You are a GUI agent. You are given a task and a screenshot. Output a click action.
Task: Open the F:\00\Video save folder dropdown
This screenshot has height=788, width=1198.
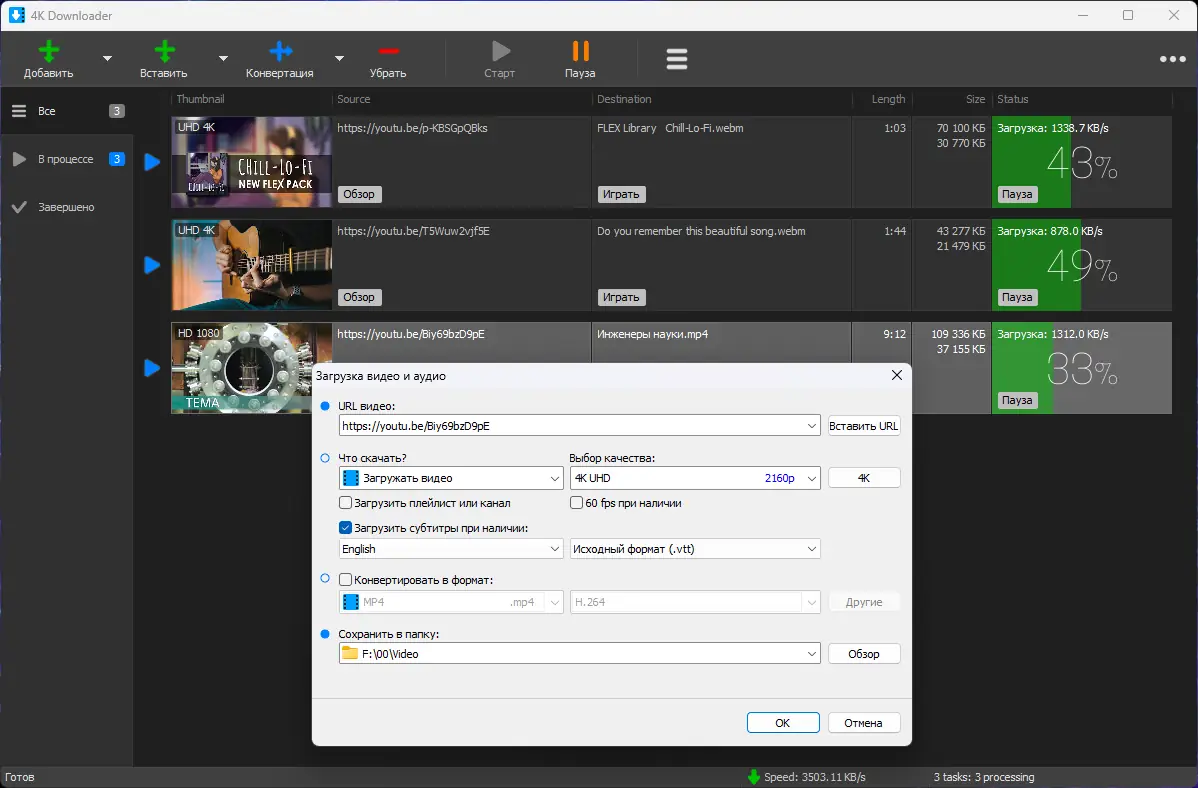811,653
